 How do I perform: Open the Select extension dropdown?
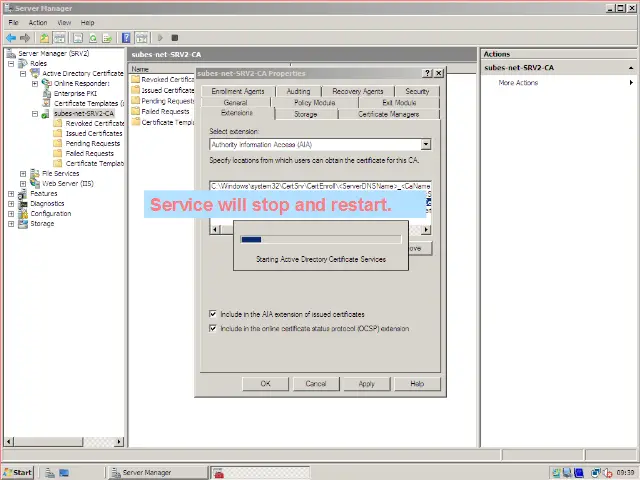tap(426, 145)
